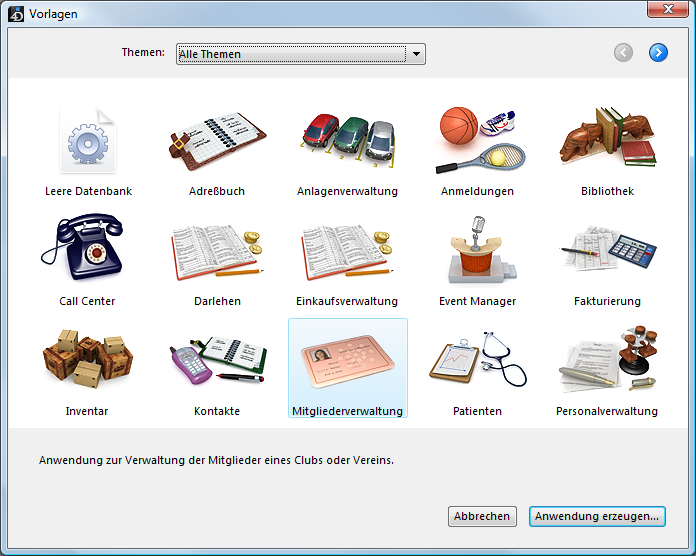The height and width of the screenshot is (556, 696).
Task: Choose the Inventar boxes icon
Action: (88, 362)
